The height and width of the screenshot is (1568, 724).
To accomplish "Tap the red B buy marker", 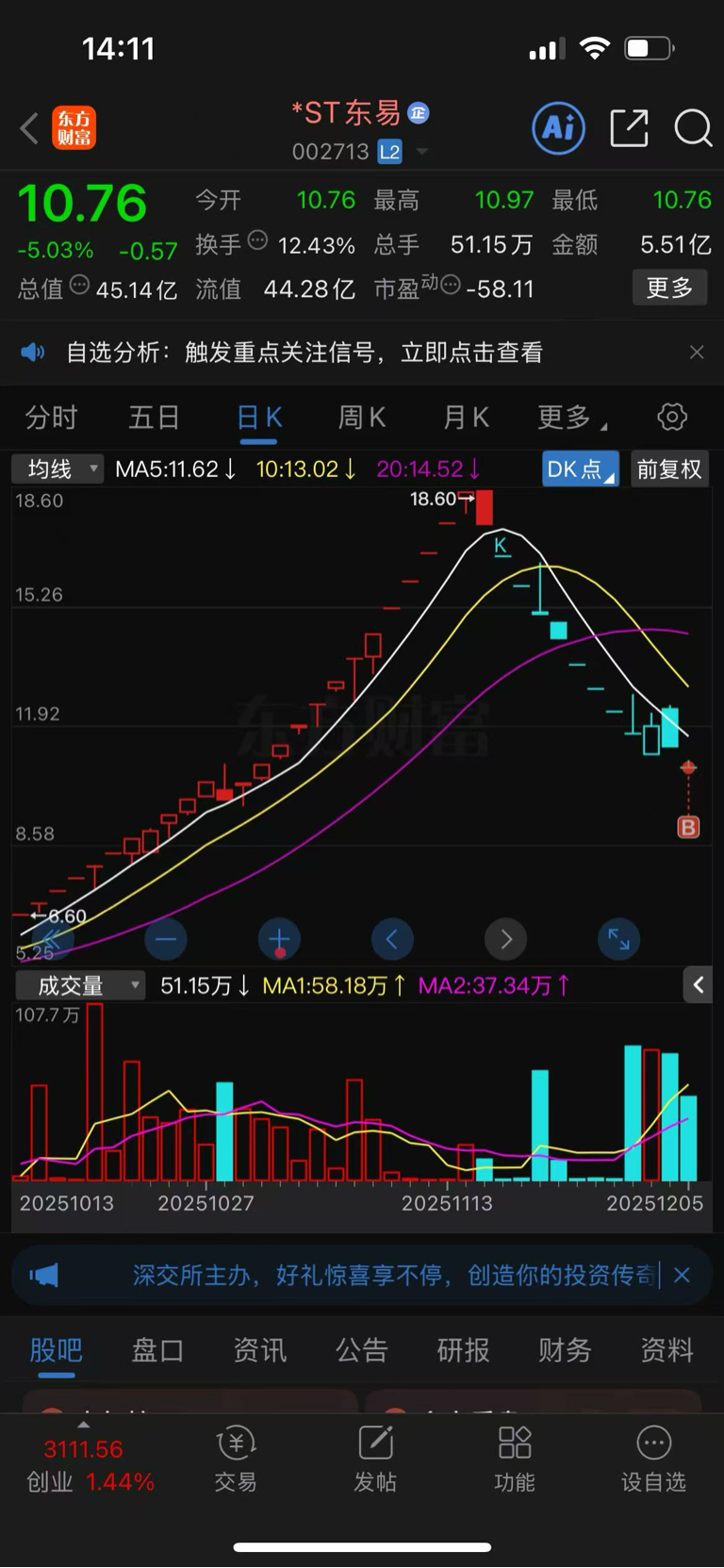I will click(689, 828).
